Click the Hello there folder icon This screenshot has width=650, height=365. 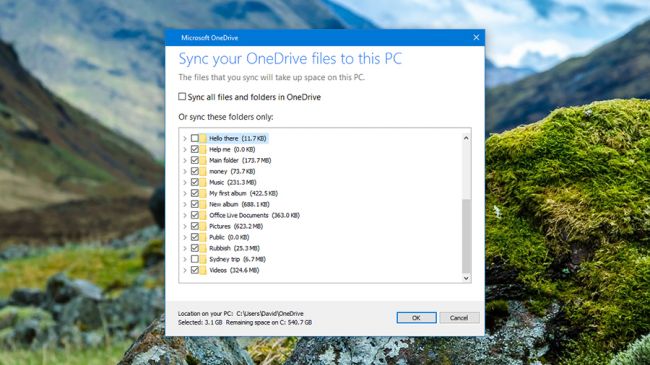pyautogui.click(x=203, y=138)
